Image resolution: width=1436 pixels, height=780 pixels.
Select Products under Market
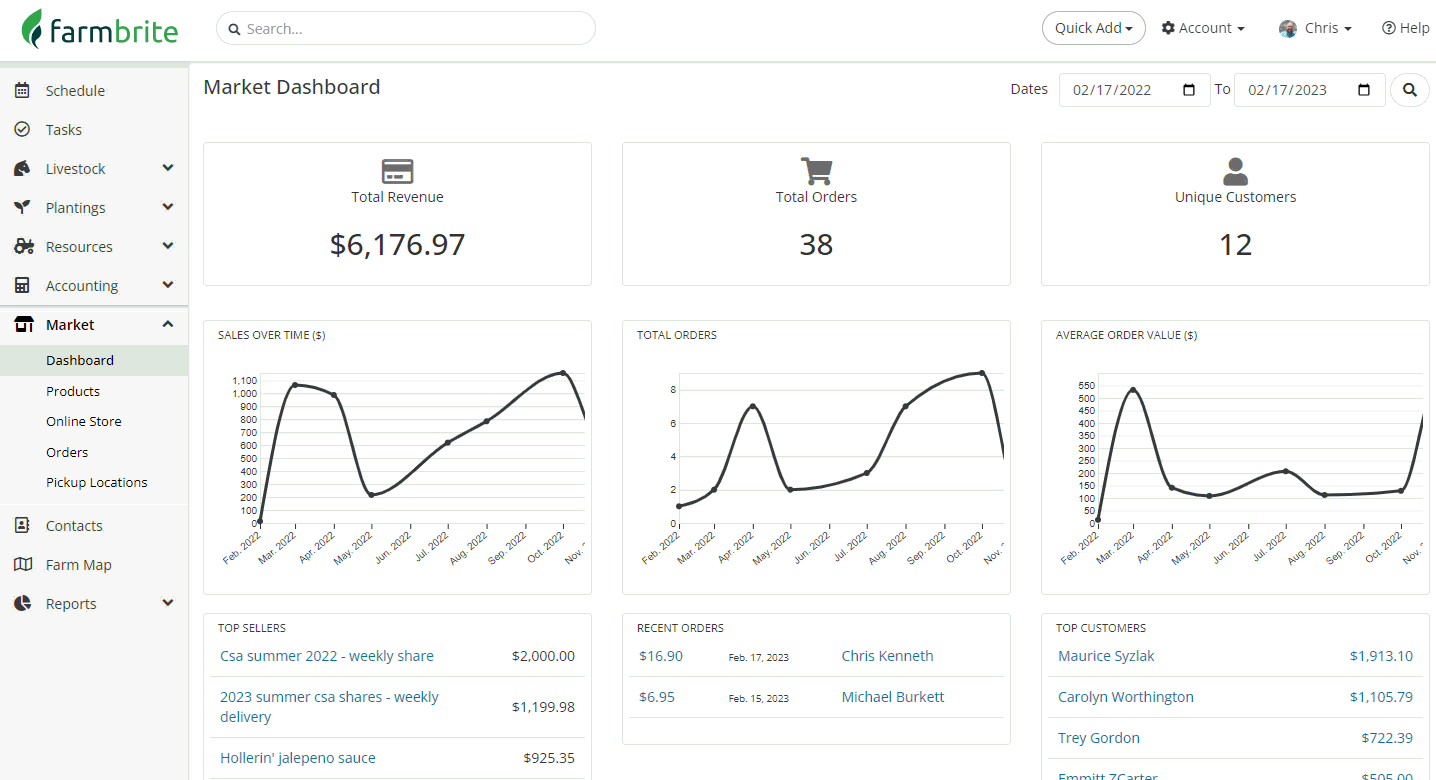coord(73,391)
